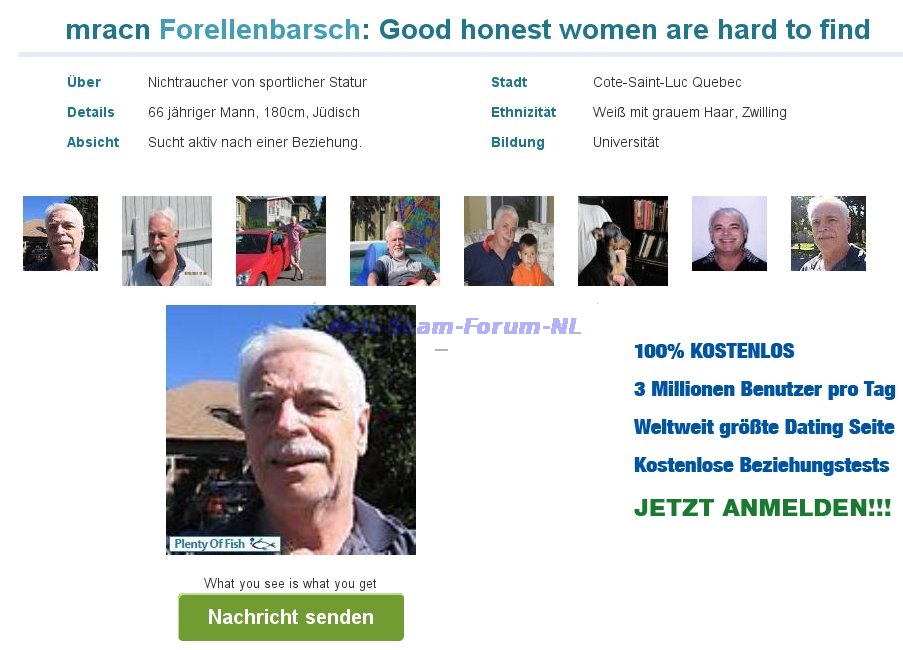Open the first close-up face thumbnail
This screenshot has width=903, height=650.
point(60,233)
